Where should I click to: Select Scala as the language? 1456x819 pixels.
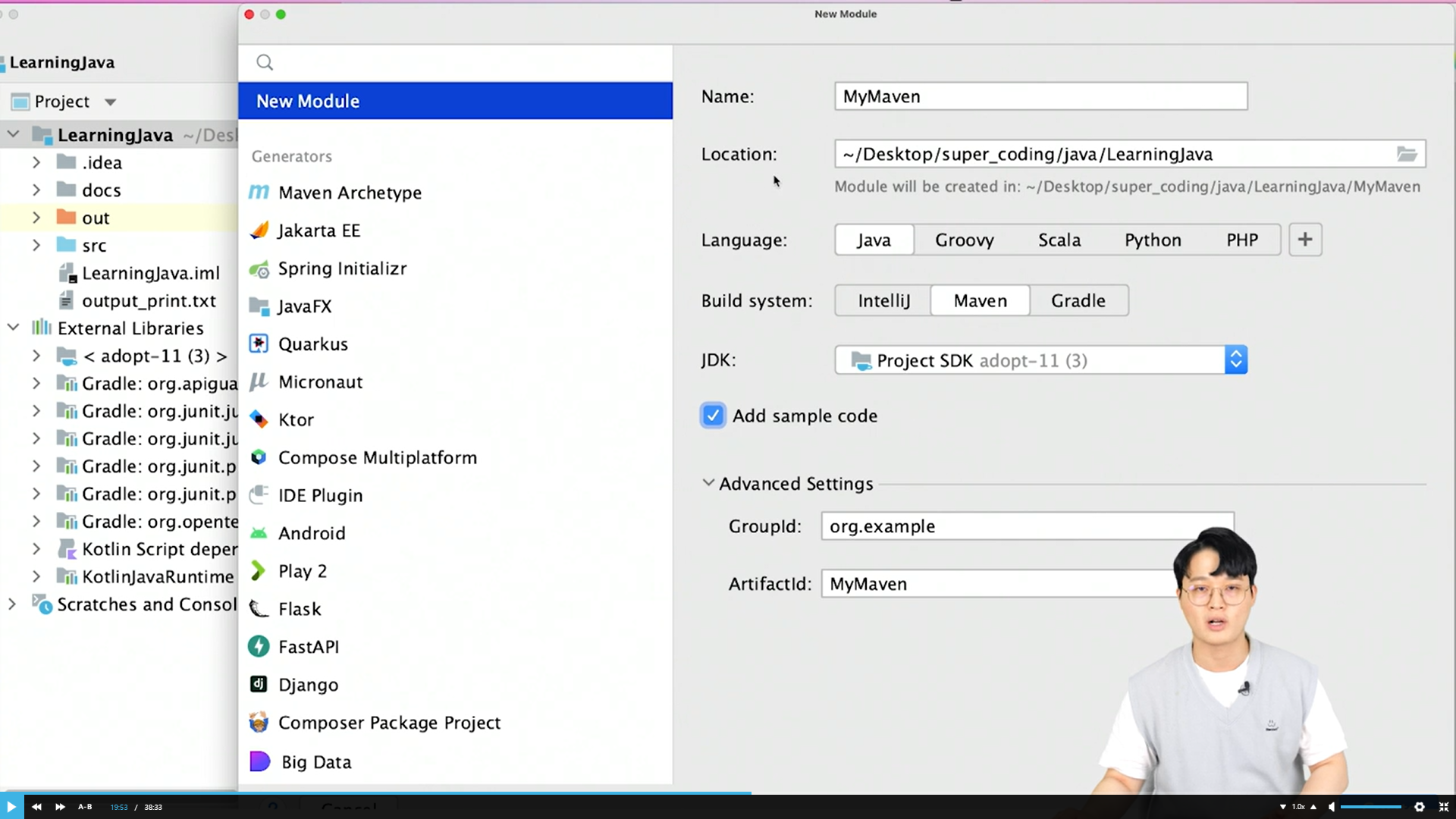[x=1059, y=240]
